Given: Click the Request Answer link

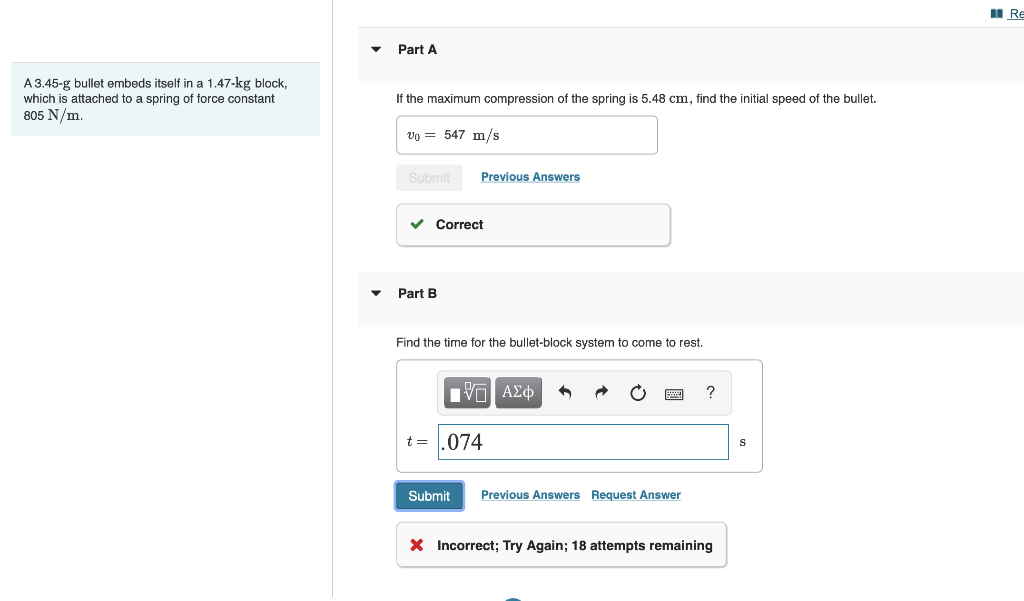Looking at the screenshot, I should coord(636,495).
